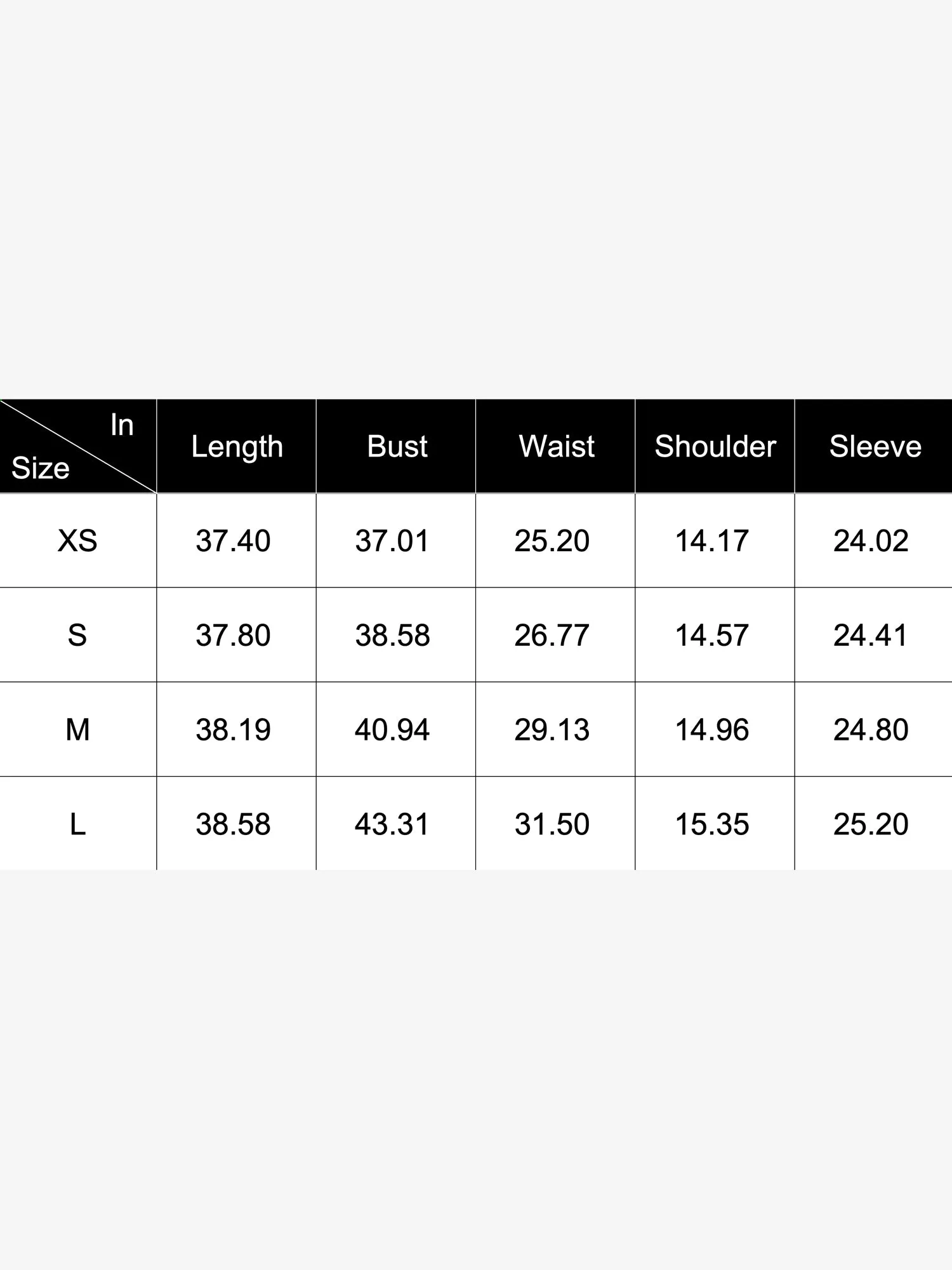Click the Bust column header
This screenshot has width=952, height=1270.
[x=397, y=446]
